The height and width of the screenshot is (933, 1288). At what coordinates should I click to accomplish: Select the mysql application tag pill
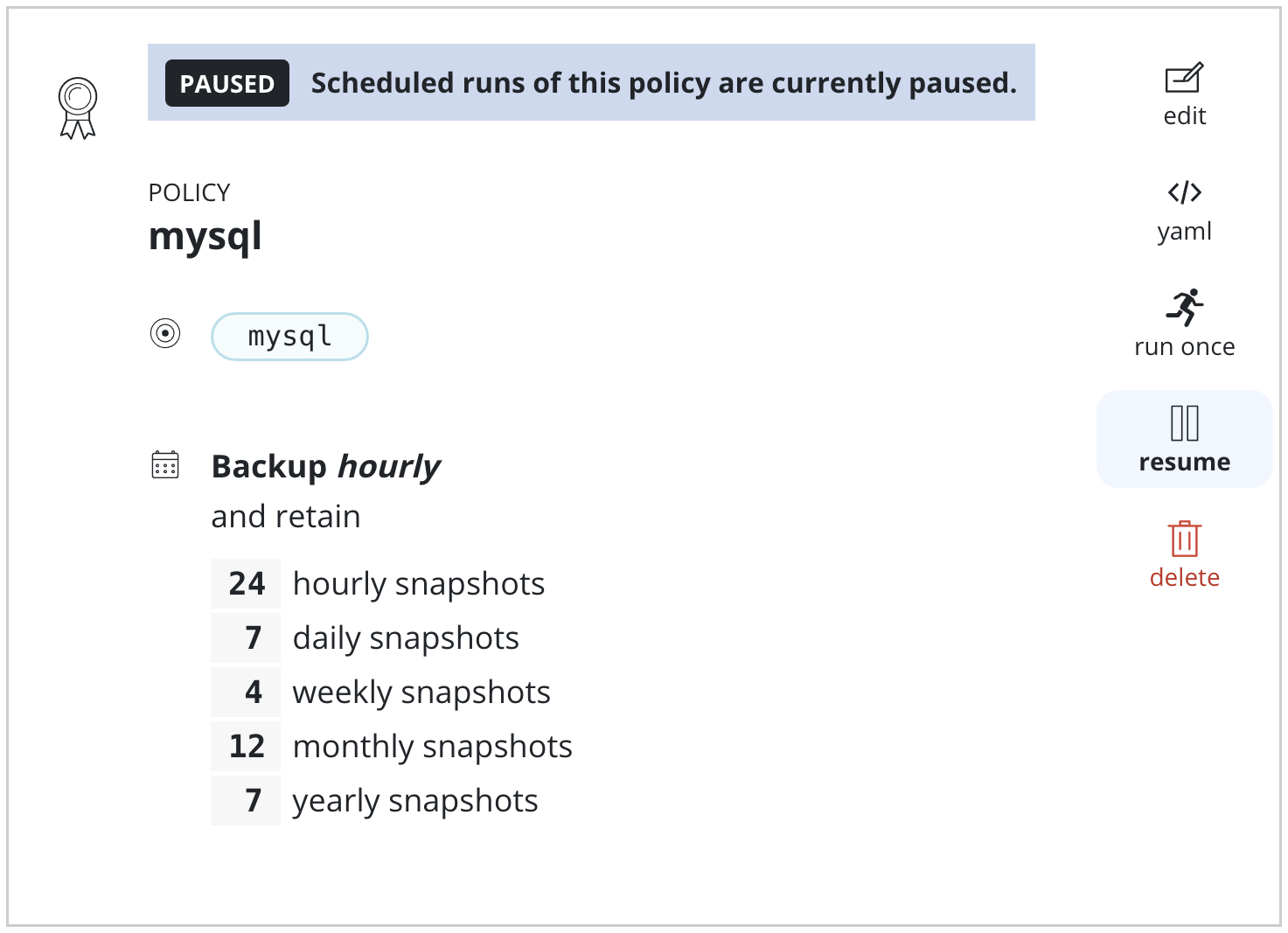289,337
